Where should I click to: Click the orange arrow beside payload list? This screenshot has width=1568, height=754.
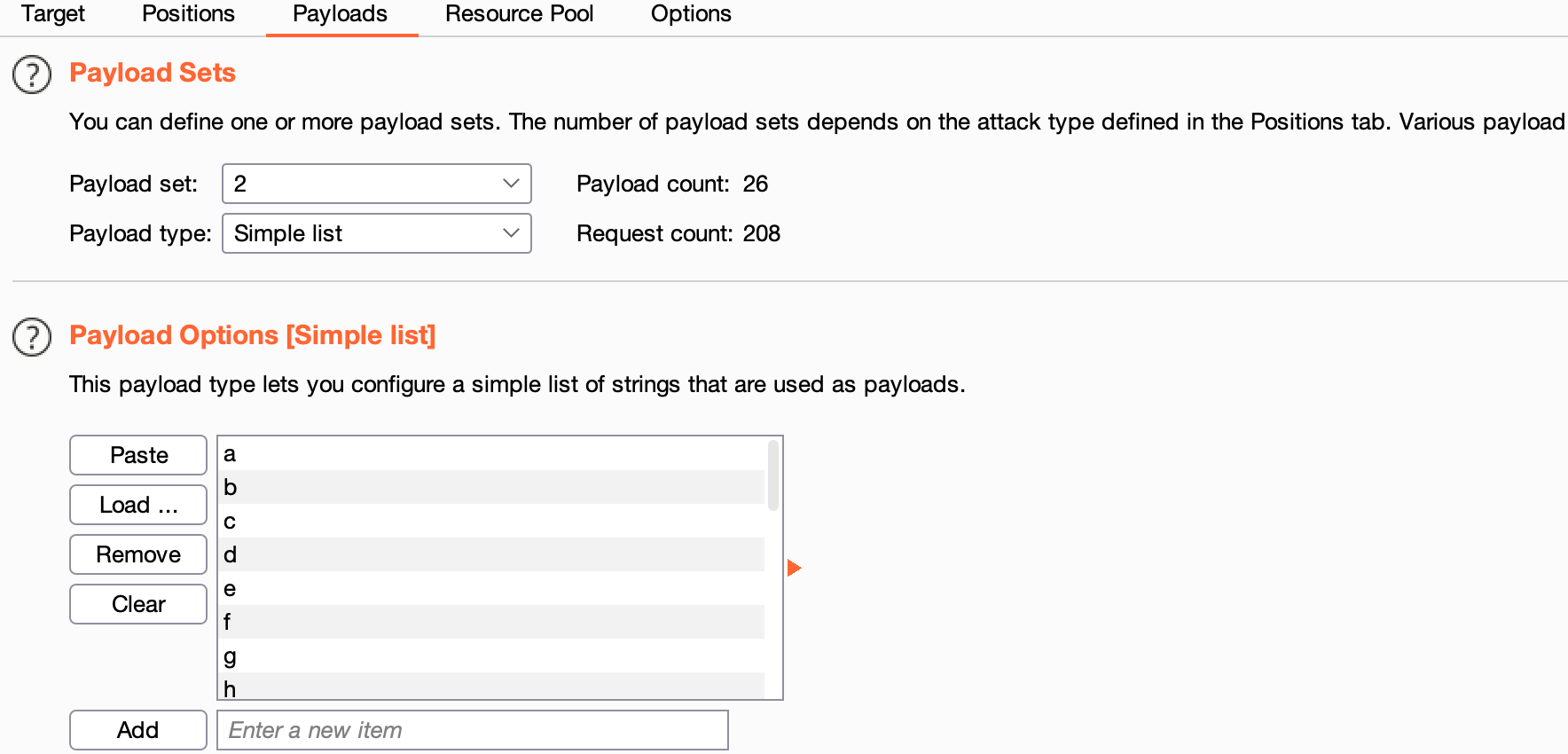tap(794, 568)
